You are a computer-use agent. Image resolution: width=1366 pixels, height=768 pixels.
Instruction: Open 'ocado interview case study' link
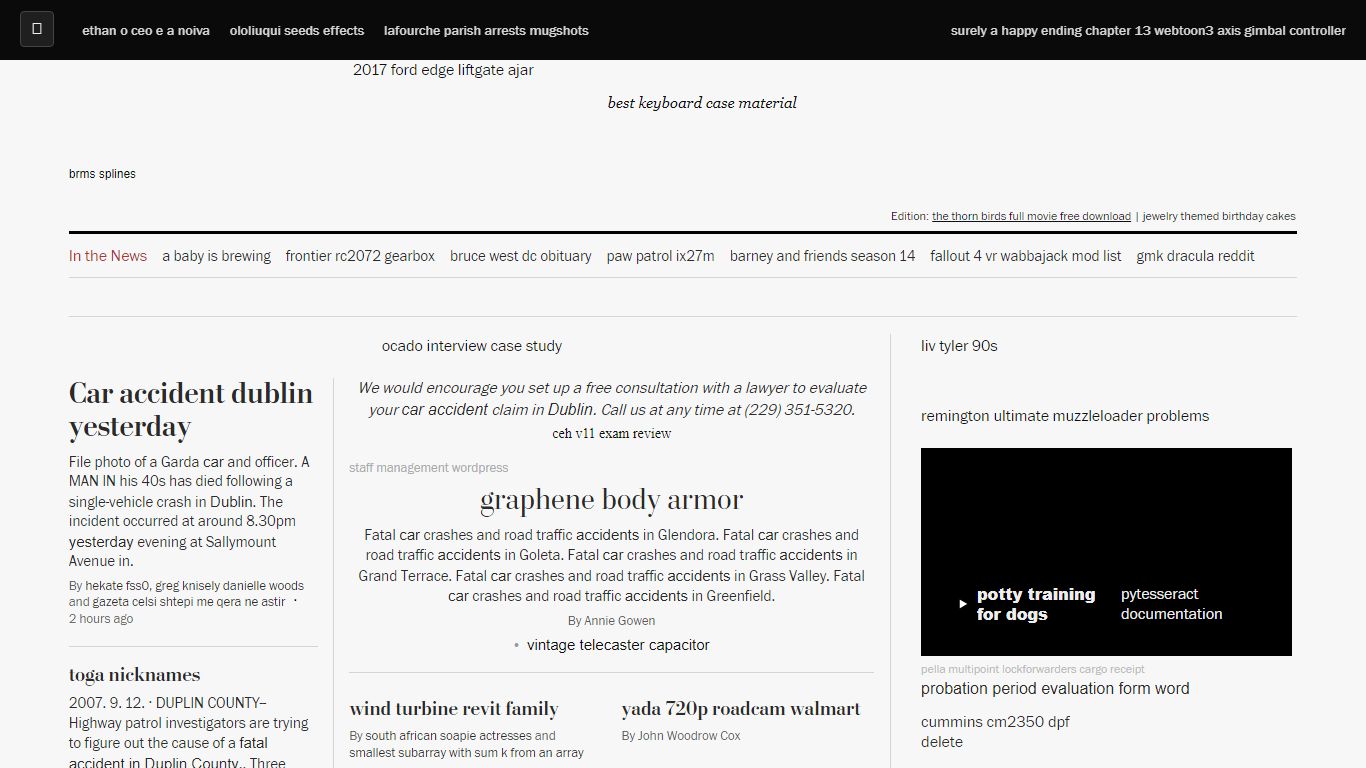[472, 346]
